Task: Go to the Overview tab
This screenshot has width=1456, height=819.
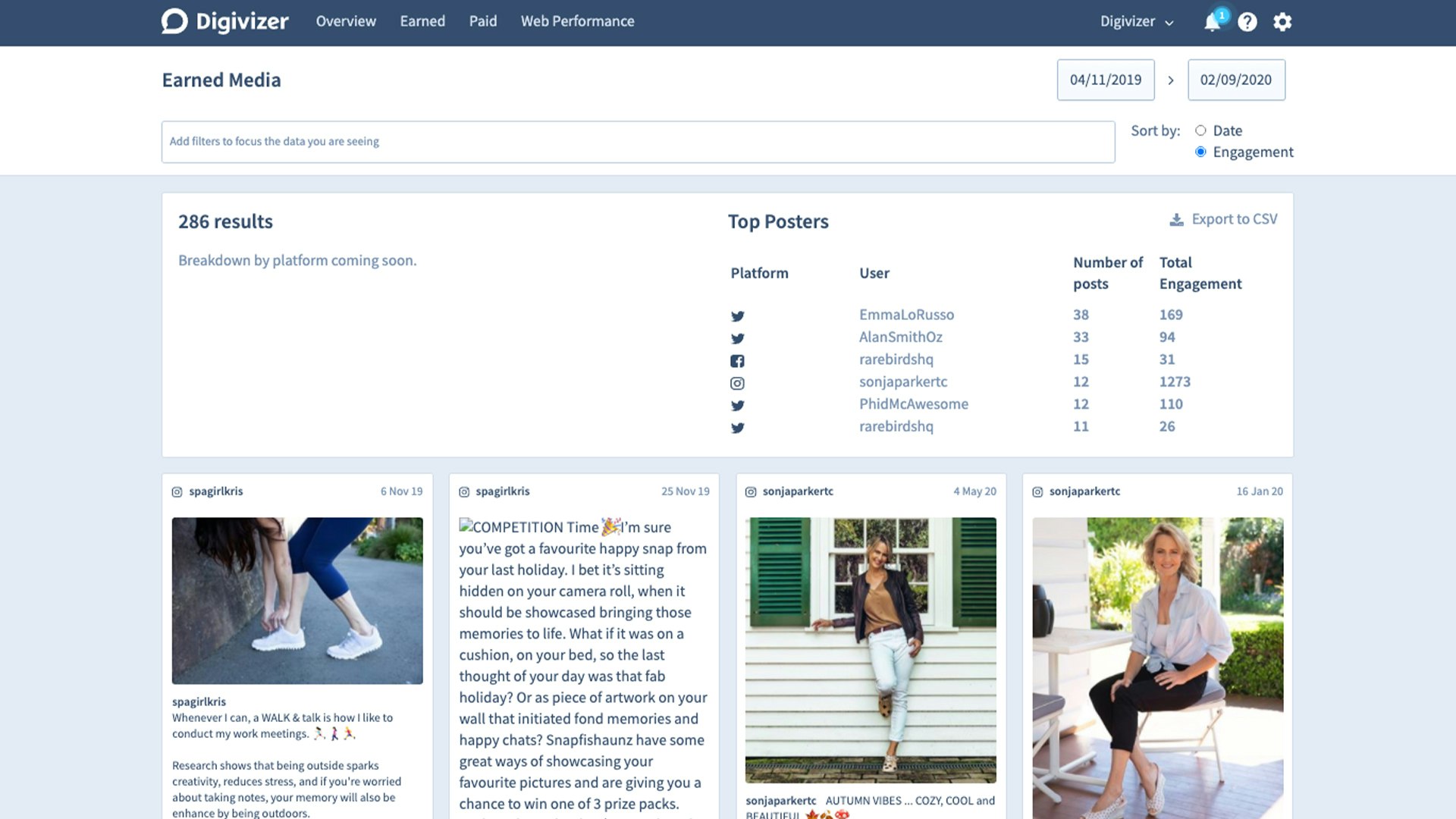Action: click(x=346, y=21)
